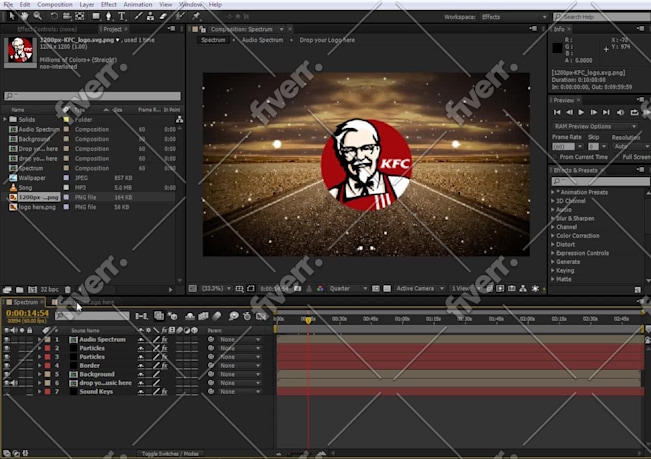Open the Workspace Effects dropdown
The width and height of the screenshot is (651, 459).
click(x=514, y=17)
